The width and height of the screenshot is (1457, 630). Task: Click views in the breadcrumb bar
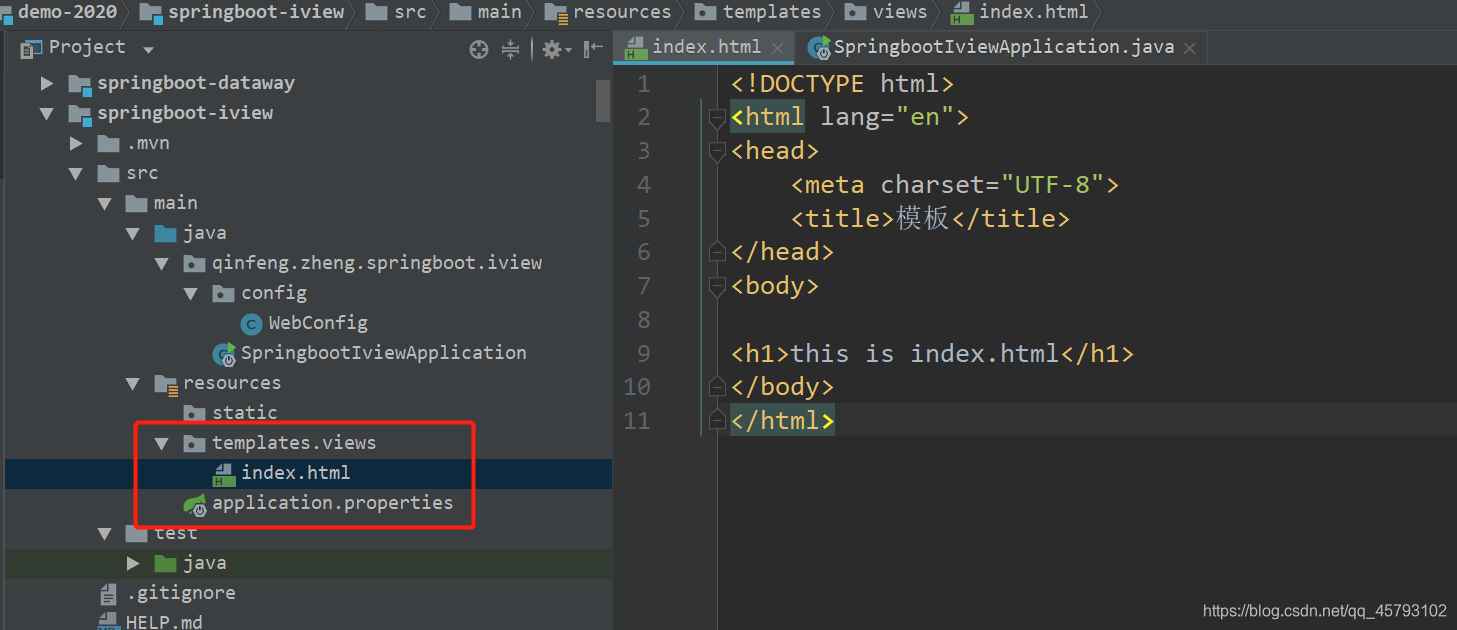pyautogui.click(x=900, y=12)
